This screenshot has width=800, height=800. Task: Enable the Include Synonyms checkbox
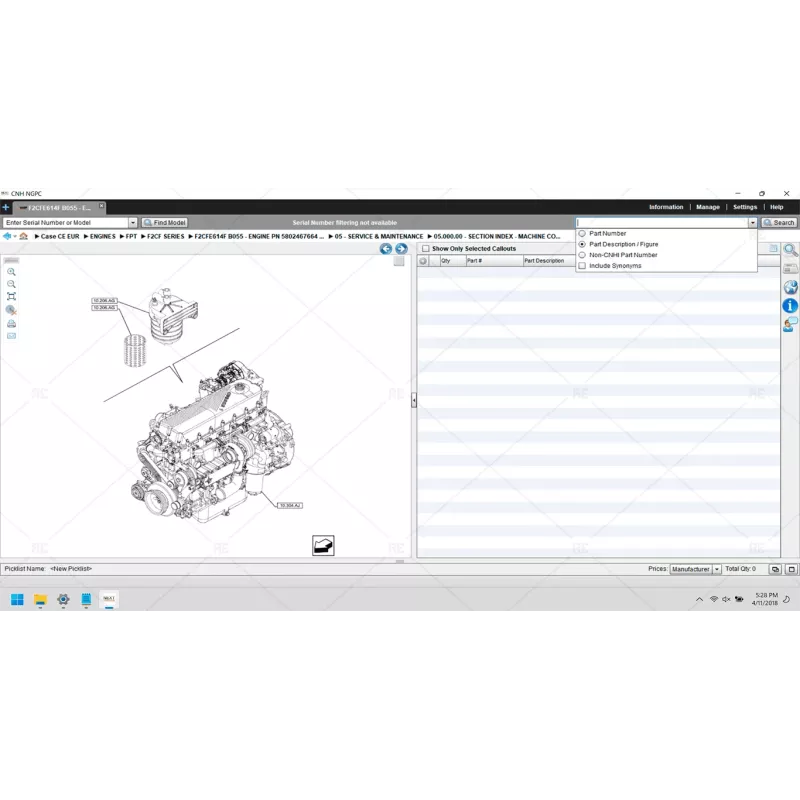(583, 266)
